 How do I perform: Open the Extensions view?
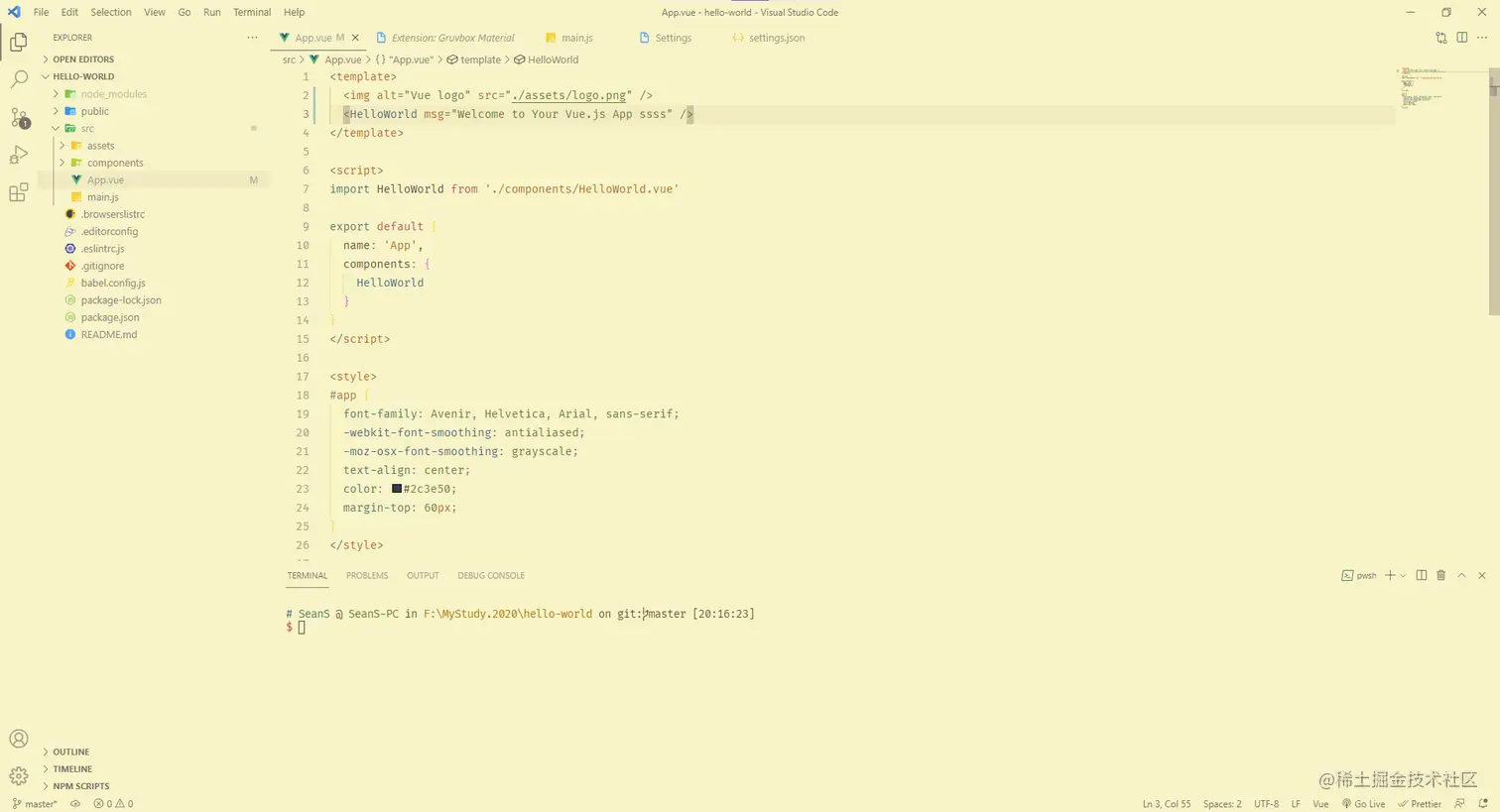(x=19, y=192)
